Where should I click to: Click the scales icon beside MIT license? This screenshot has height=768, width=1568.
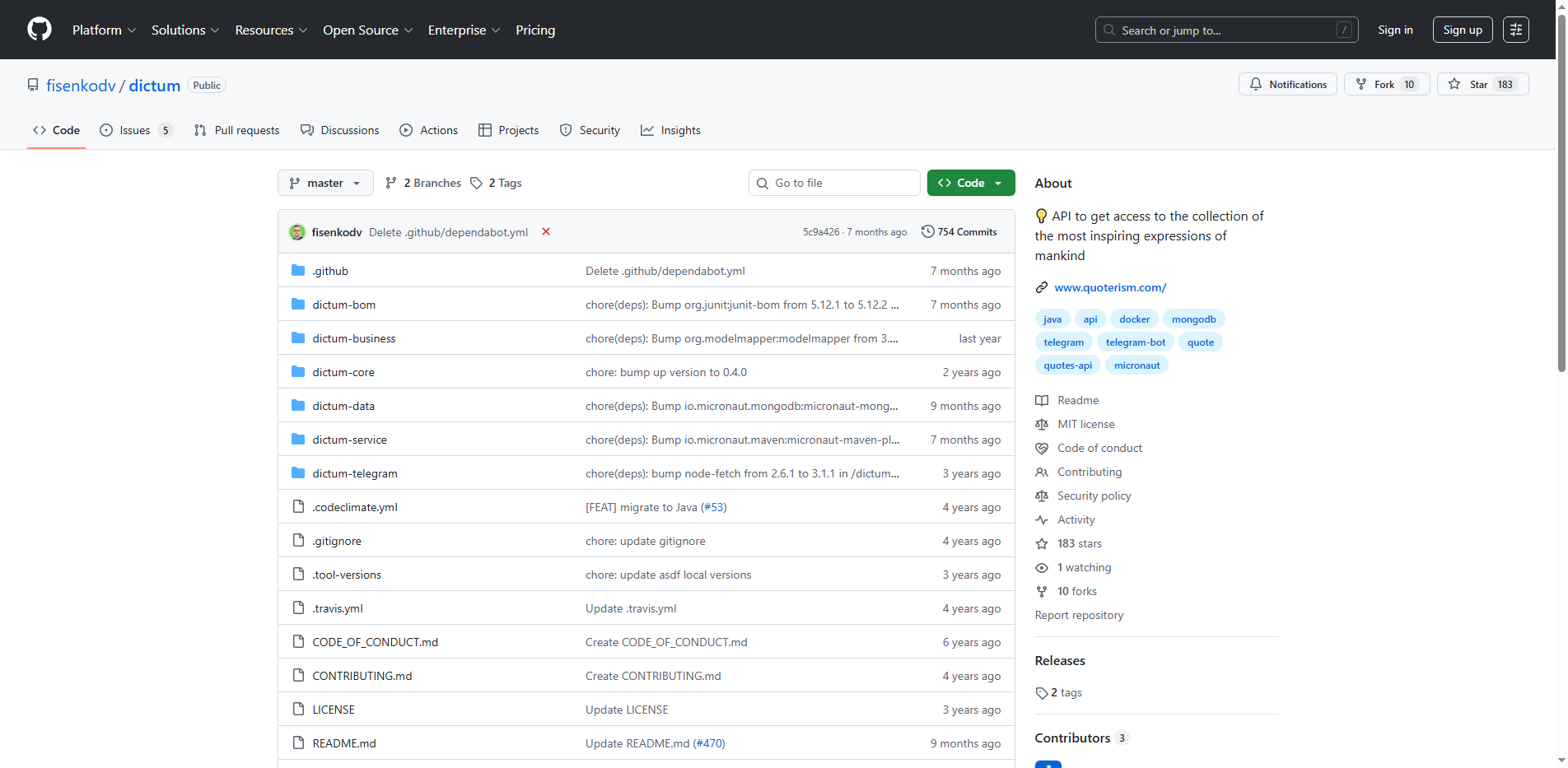tap(1042, 424)
